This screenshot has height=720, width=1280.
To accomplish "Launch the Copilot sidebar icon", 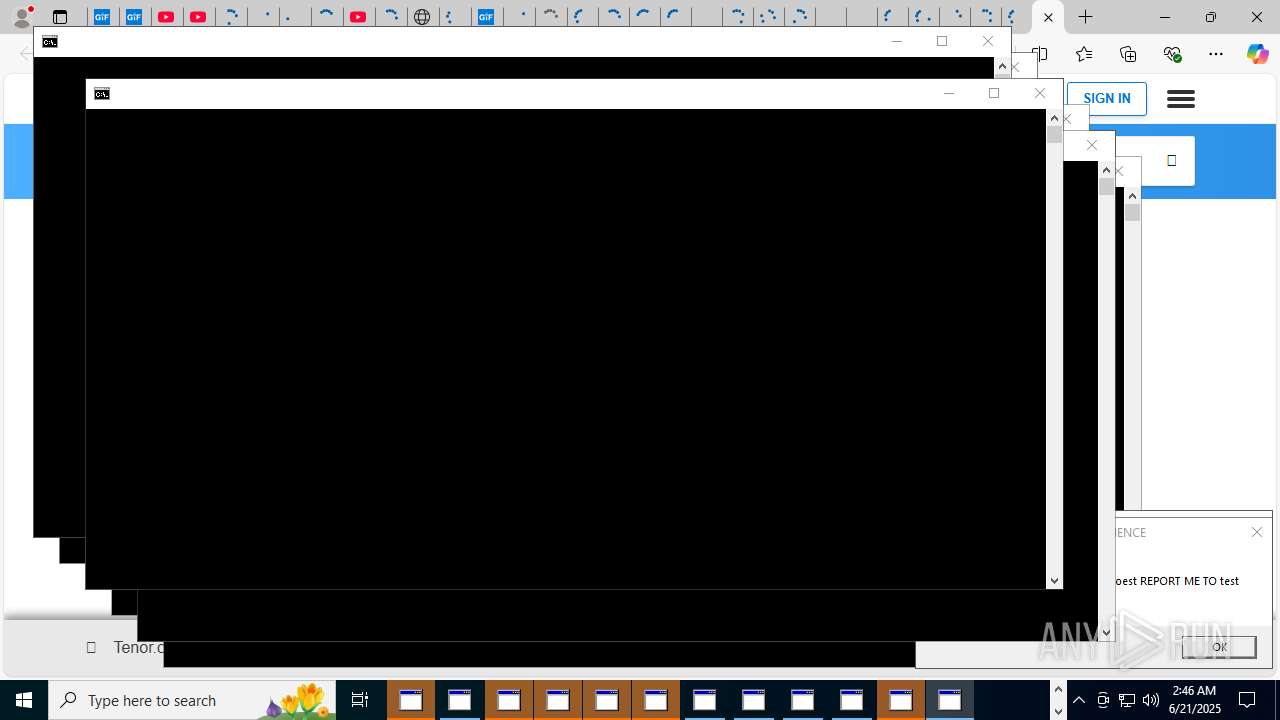I will [1257, 54].
